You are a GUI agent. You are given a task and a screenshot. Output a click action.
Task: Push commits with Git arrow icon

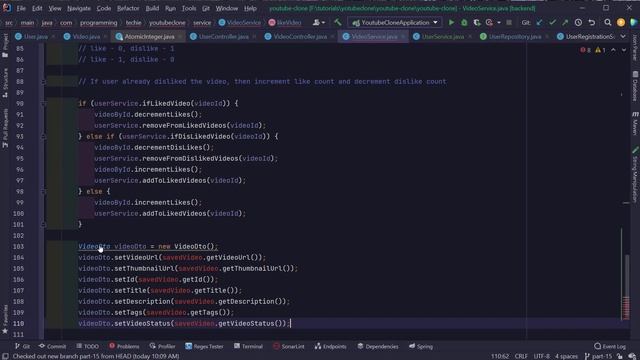(x=565, y=22)
